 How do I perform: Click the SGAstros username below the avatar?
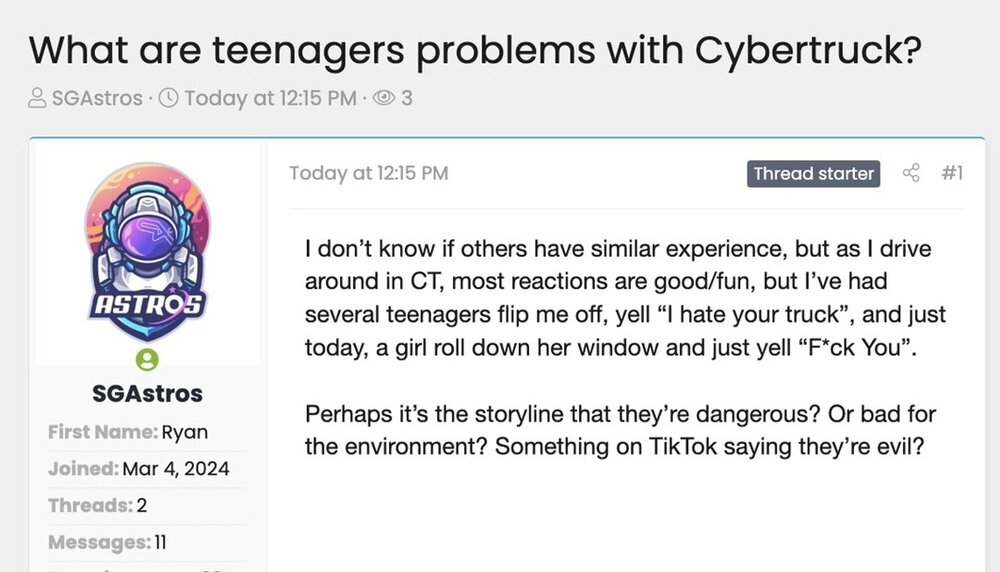click(147, 394)
